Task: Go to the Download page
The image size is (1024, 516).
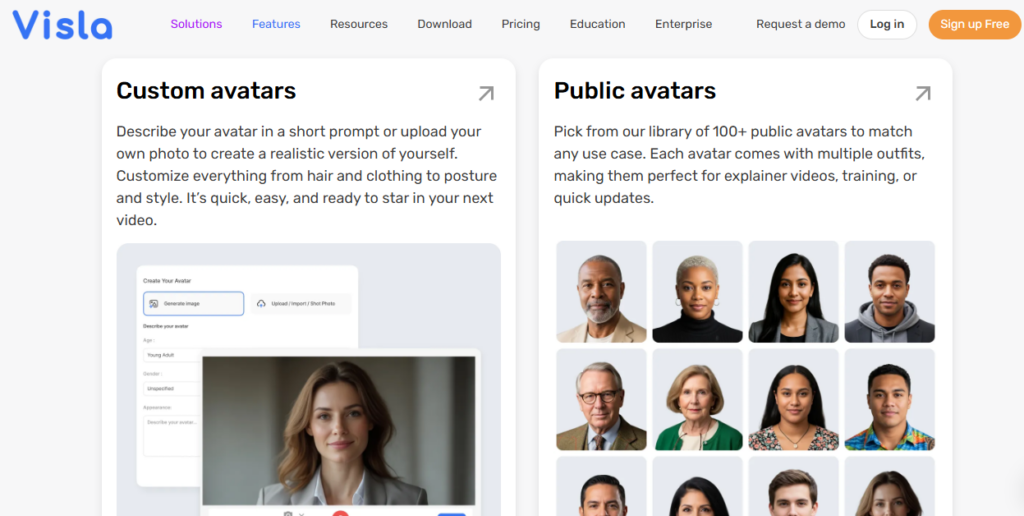Action: (x=445, y=24)
